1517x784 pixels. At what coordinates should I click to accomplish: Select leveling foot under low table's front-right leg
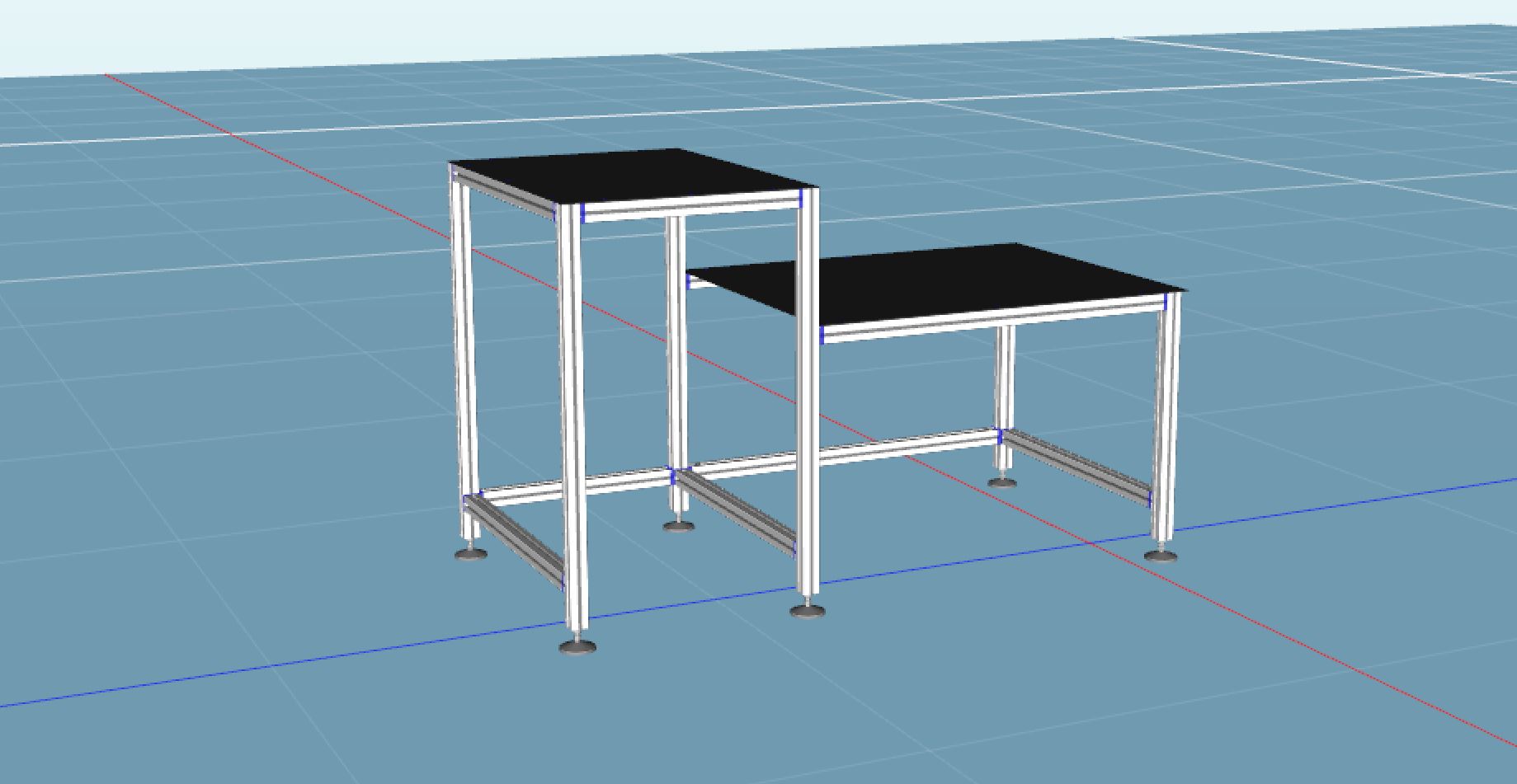(x=1161, y=555)
